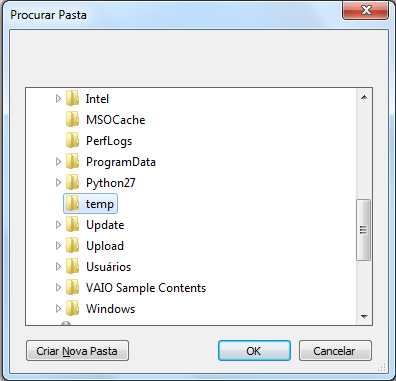Select the PerfLogs folder icon
The height and width of the screenshot is (381, 396).
pos(72,140)
